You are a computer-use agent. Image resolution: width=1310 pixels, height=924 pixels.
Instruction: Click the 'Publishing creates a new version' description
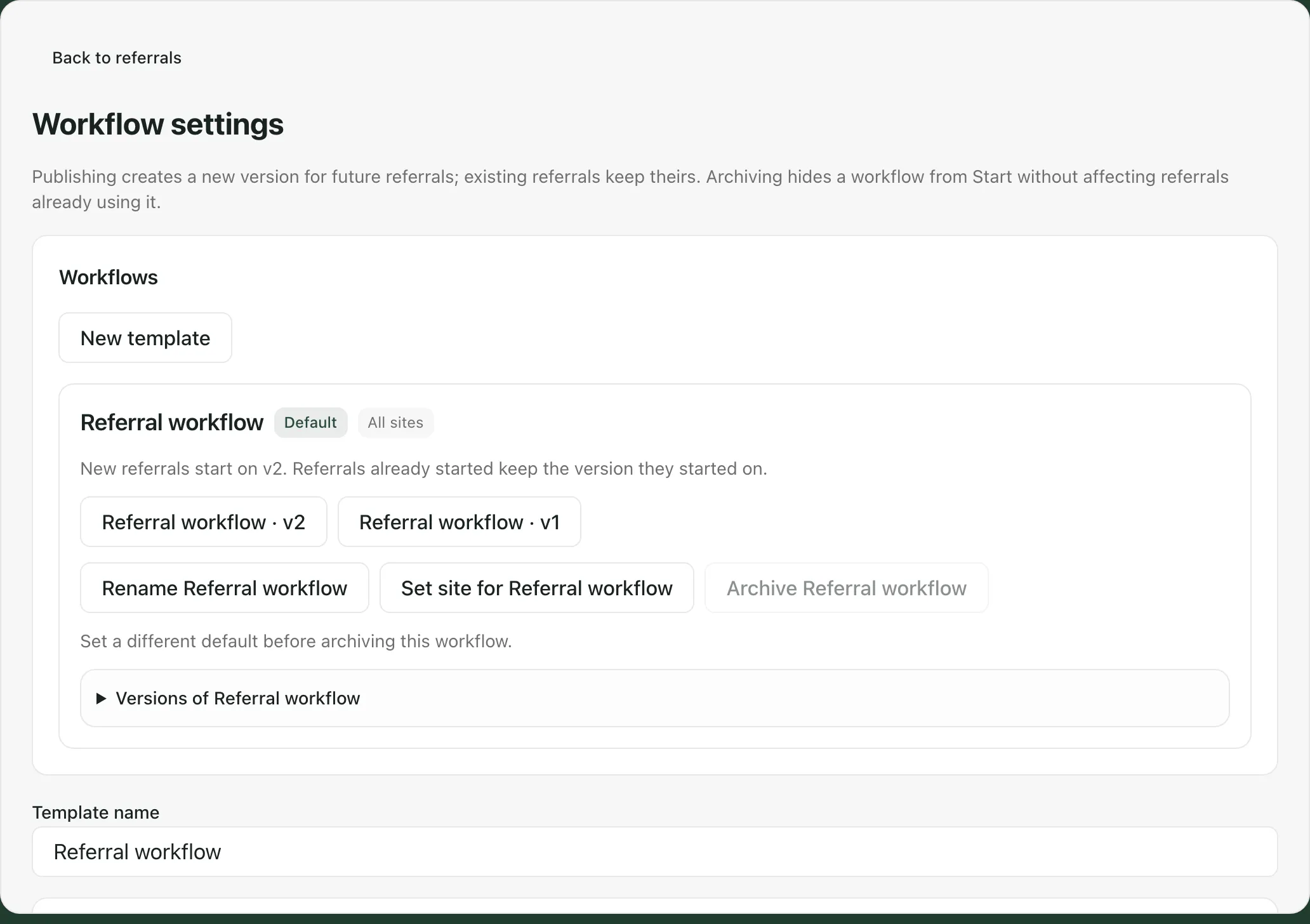630,189
